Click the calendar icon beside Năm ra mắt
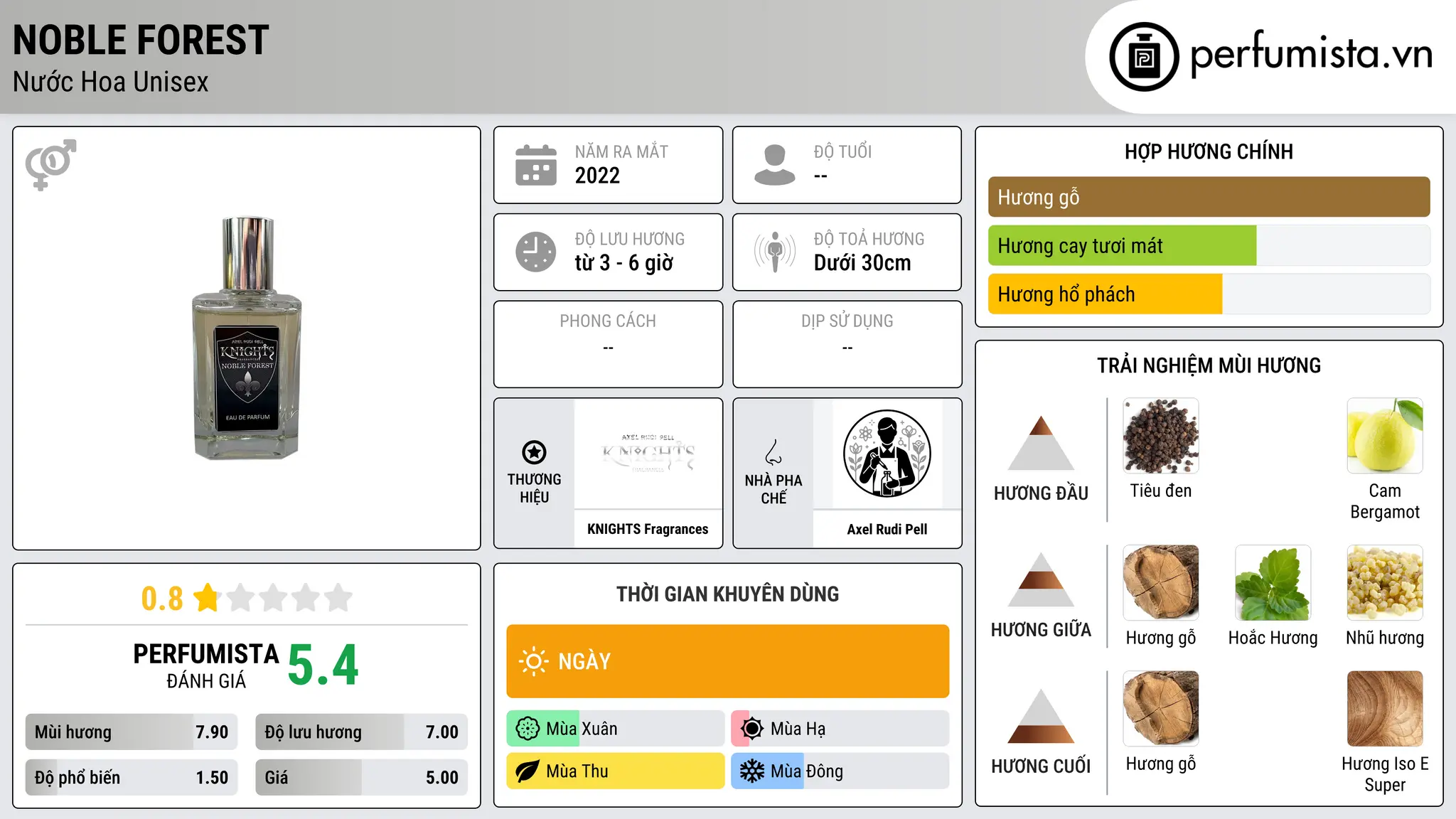 coord(536,165)
